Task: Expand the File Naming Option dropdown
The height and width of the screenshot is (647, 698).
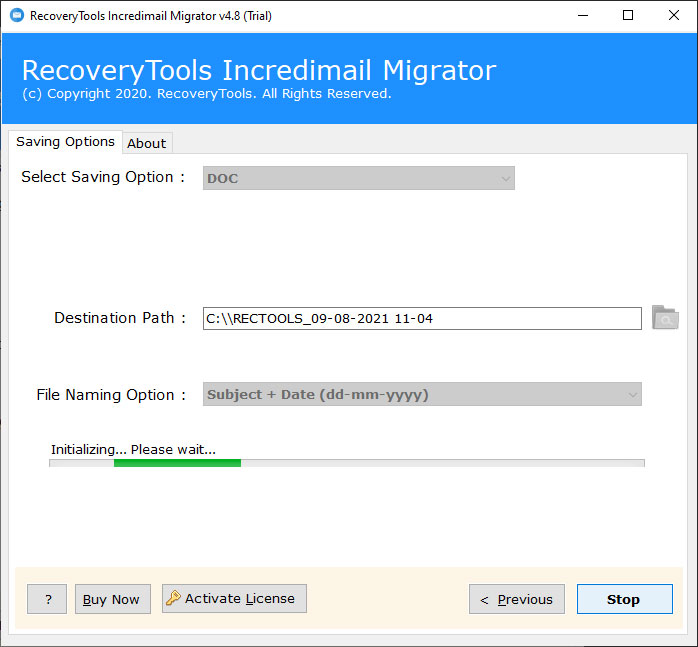Action: 422,394
